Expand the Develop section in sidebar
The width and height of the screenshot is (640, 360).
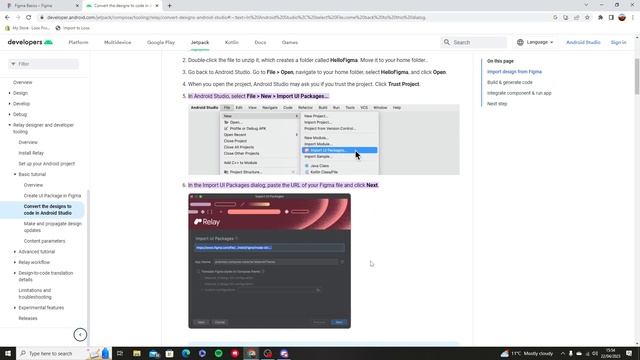[x=10, y=104]
